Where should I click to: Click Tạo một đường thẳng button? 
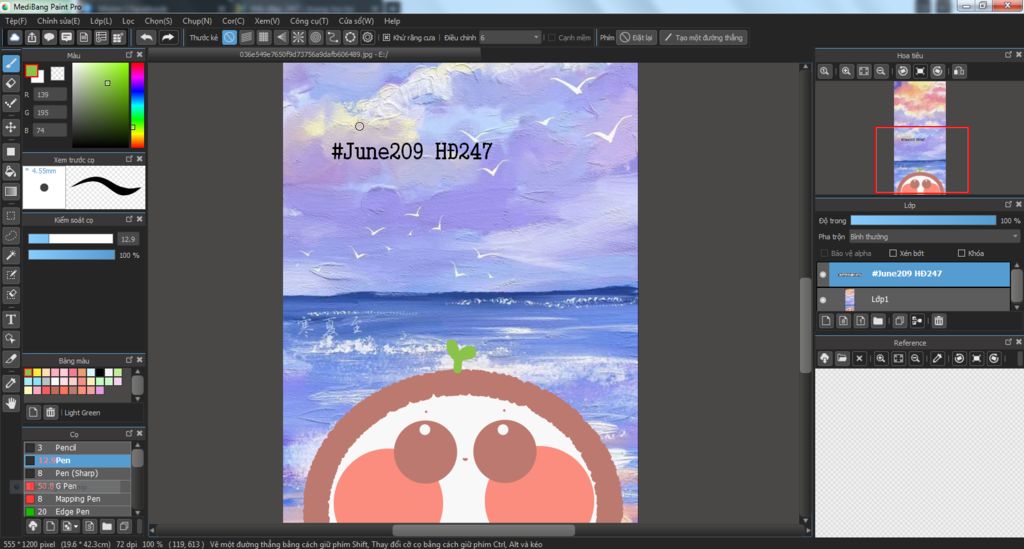tap(703, 37)
